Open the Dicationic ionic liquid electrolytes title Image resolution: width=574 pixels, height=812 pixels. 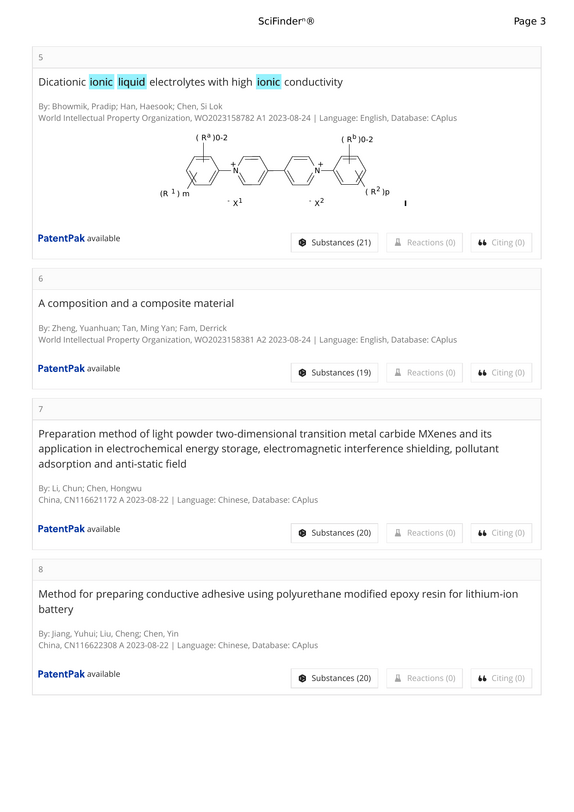pyautogui.click(x=191, y=82)
